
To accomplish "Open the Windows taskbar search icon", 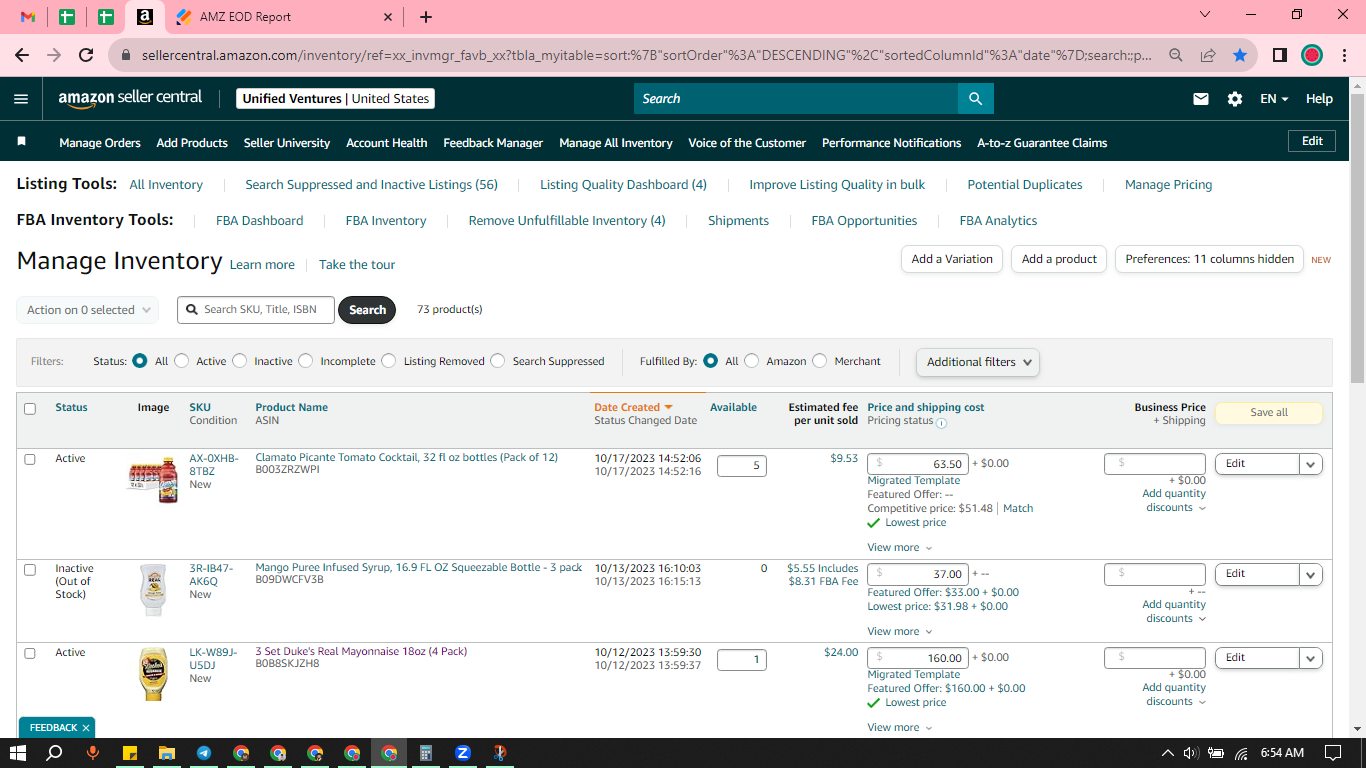I will point(55,753).
